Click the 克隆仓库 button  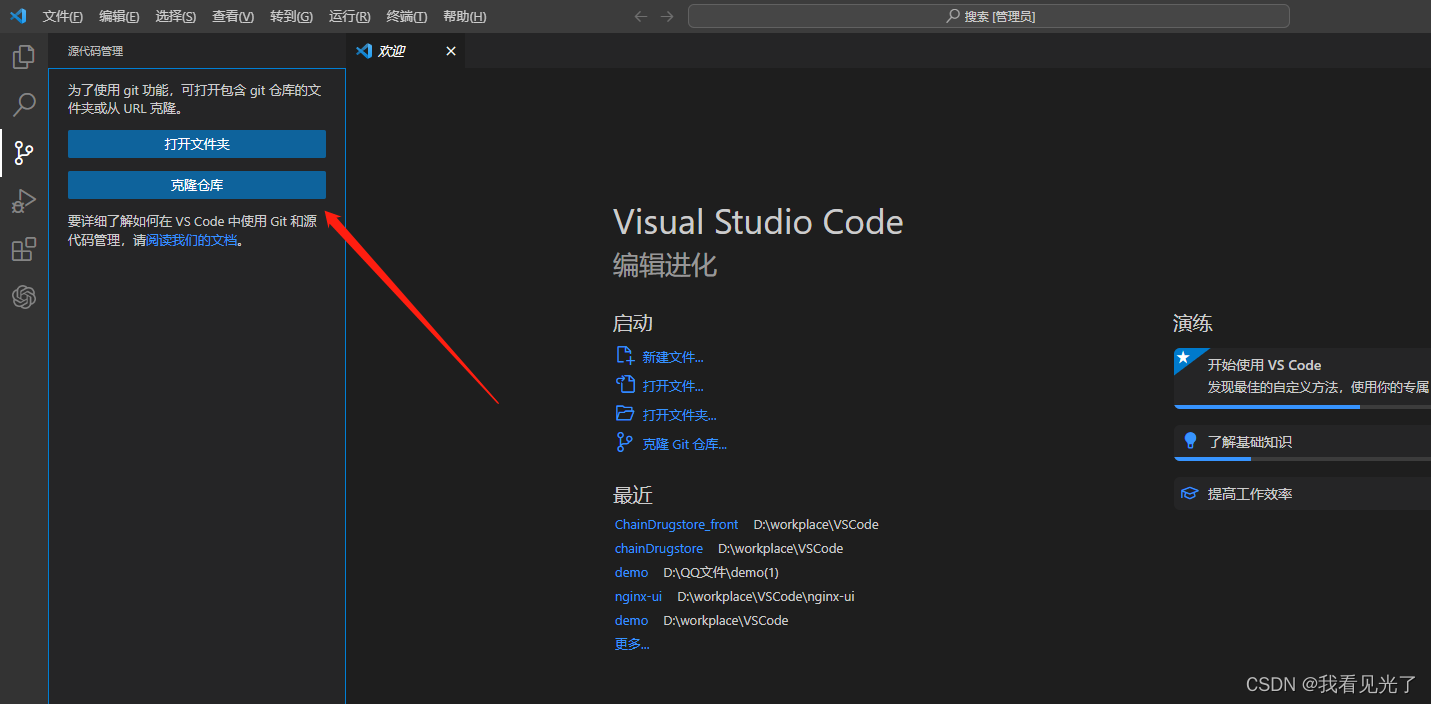197,185
